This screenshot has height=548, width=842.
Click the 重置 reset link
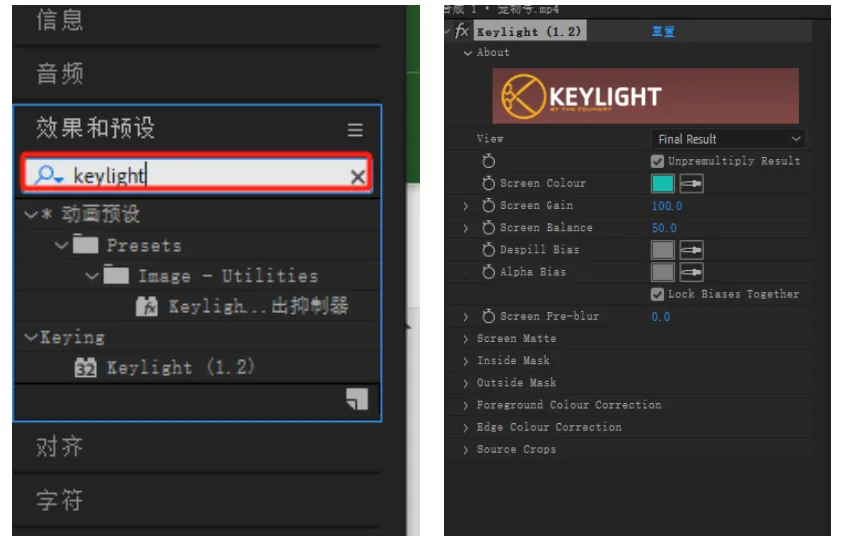[663, 32]
